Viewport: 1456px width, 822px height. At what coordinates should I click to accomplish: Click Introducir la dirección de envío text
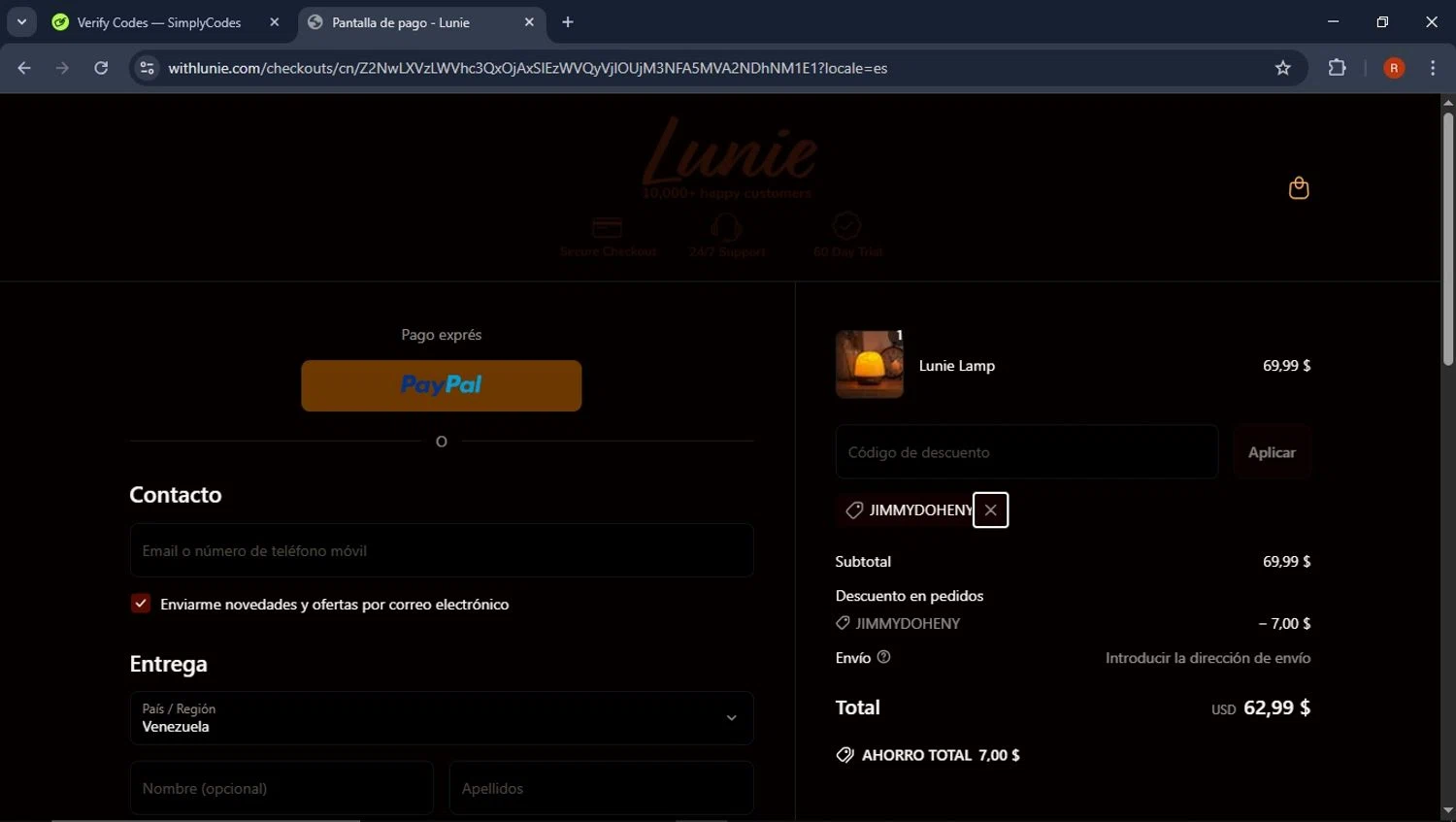(x=1208, y=658)
